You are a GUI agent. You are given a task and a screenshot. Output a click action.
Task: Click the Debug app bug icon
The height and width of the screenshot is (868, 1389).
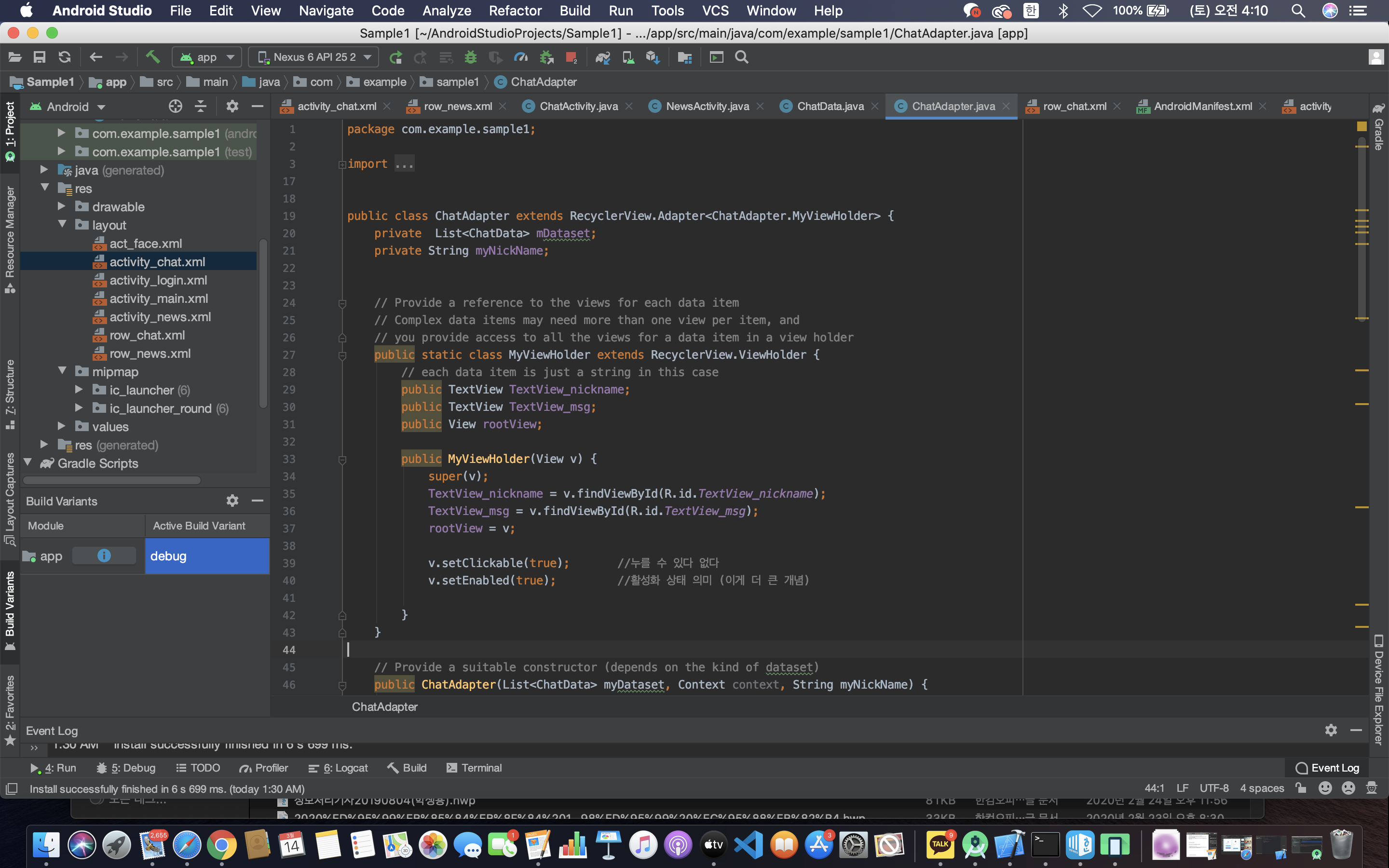471,57
